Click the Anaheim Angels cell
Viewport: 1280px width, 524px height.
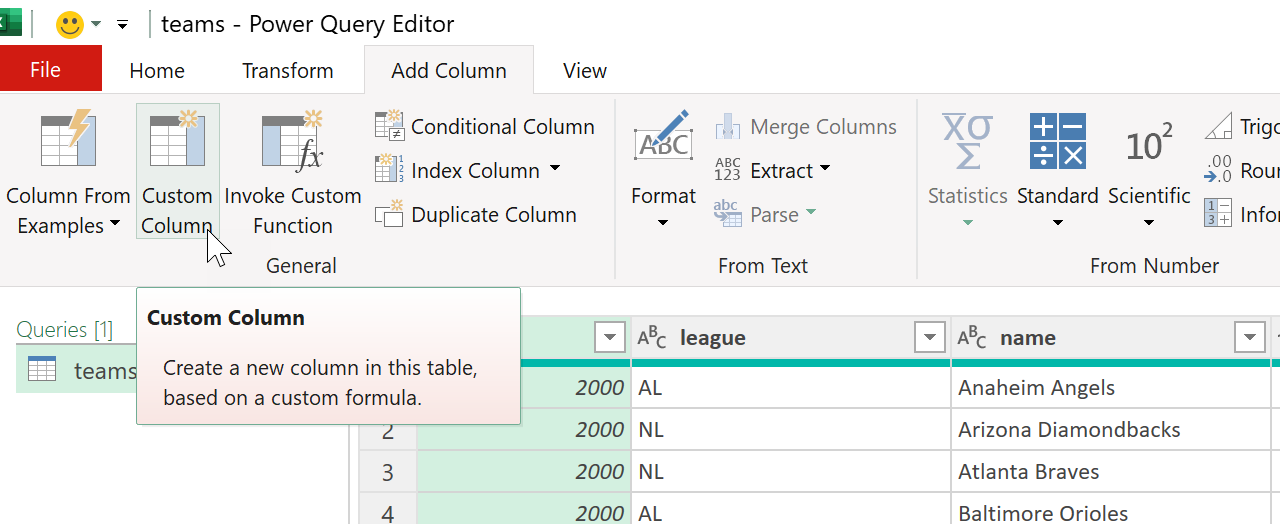[x=1036, y=388]
